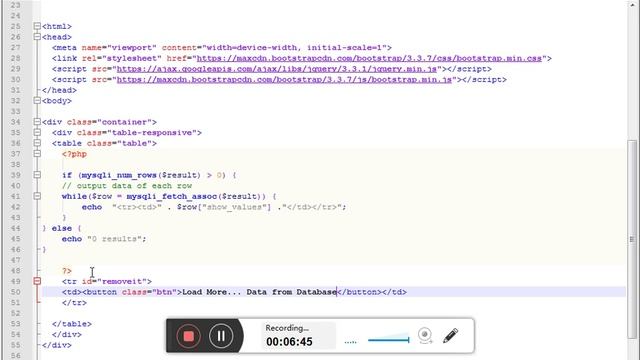Click the closing "?>" php tag
640x360 pixels.
pos(67,271)
